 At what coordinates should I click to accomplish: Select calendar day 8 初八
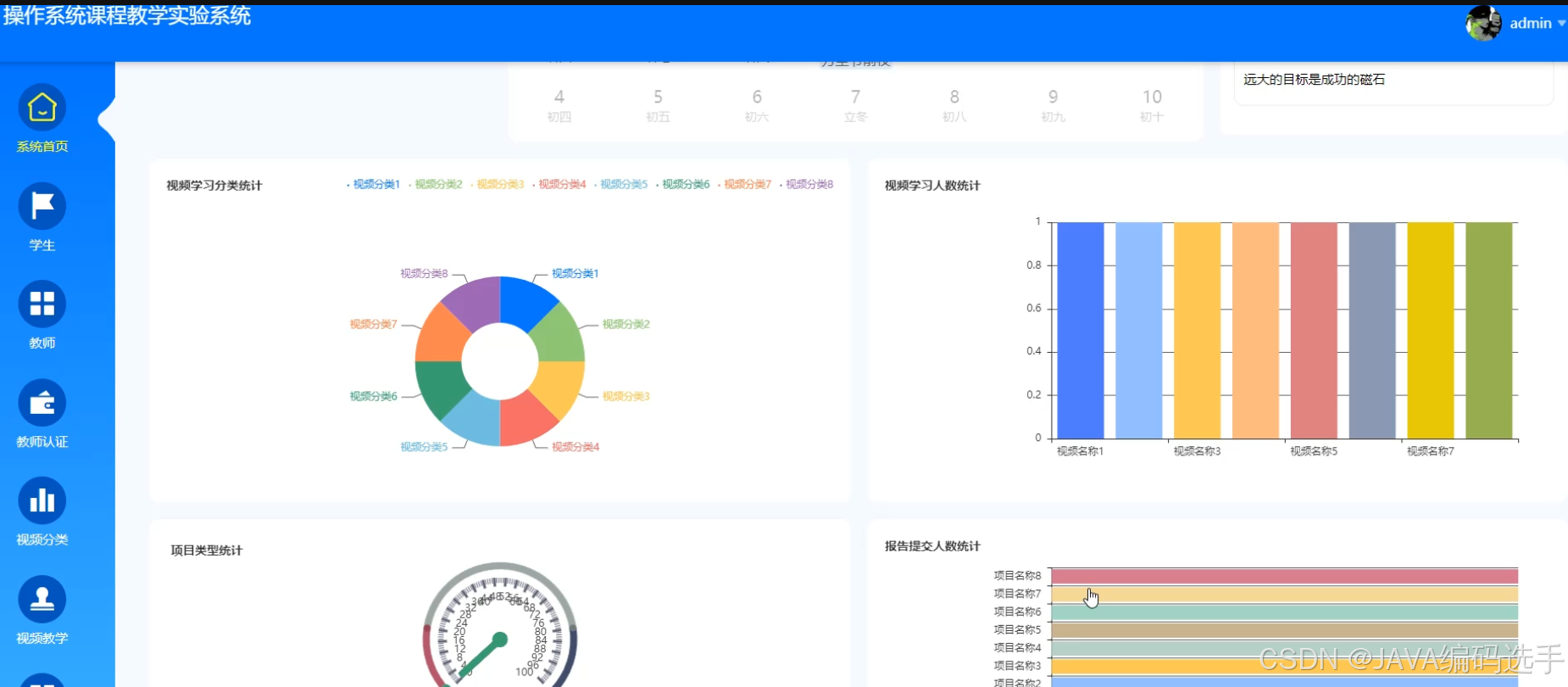pyautogui.click(x=954, y=105)
